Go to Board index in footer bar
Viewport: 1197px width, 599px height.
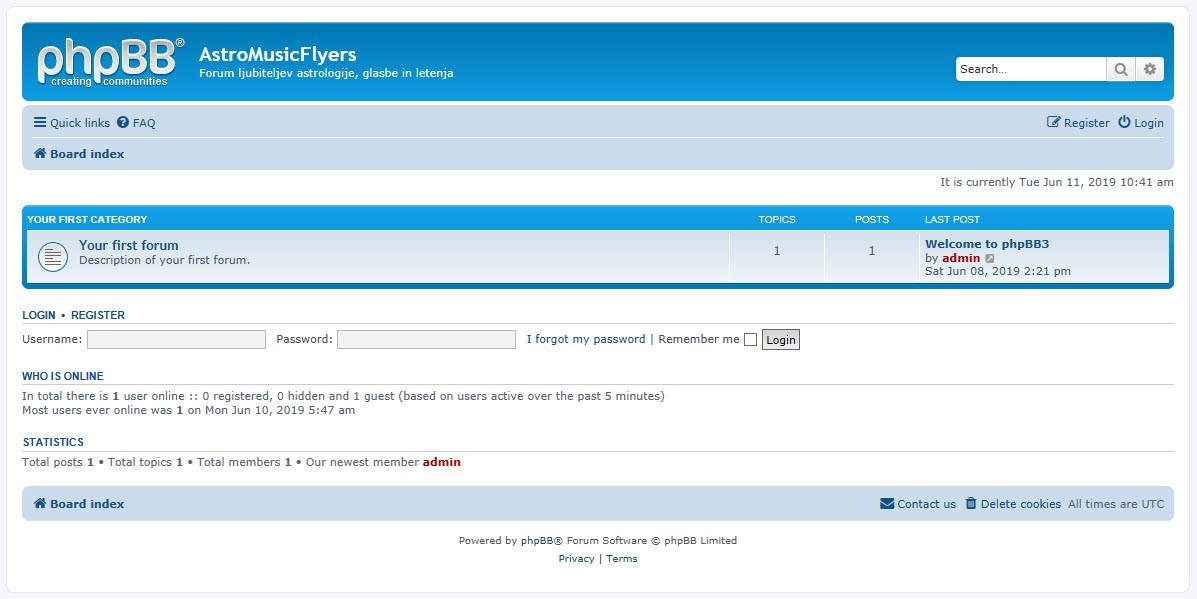87,504
